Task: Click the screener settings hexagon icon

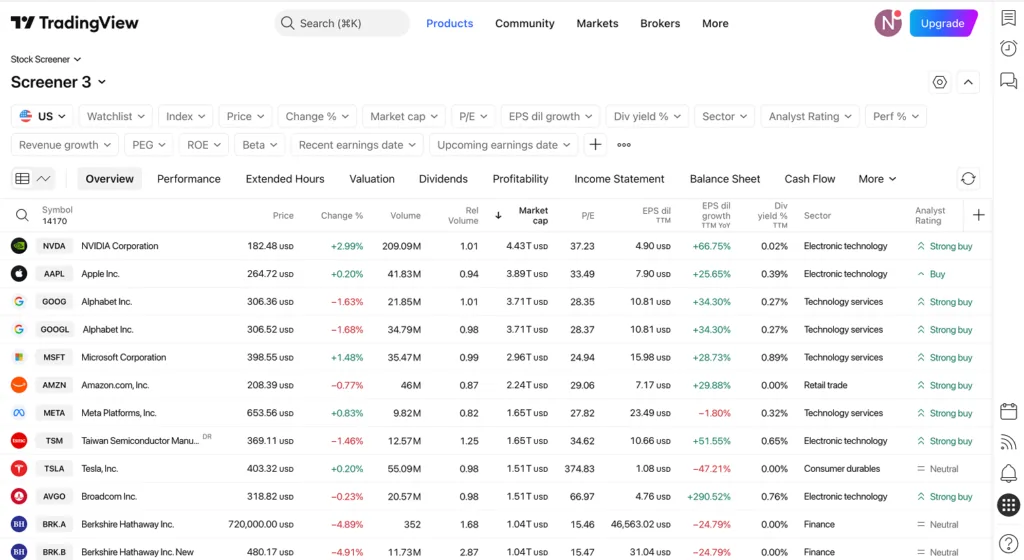Action: (x=939, y=82)
